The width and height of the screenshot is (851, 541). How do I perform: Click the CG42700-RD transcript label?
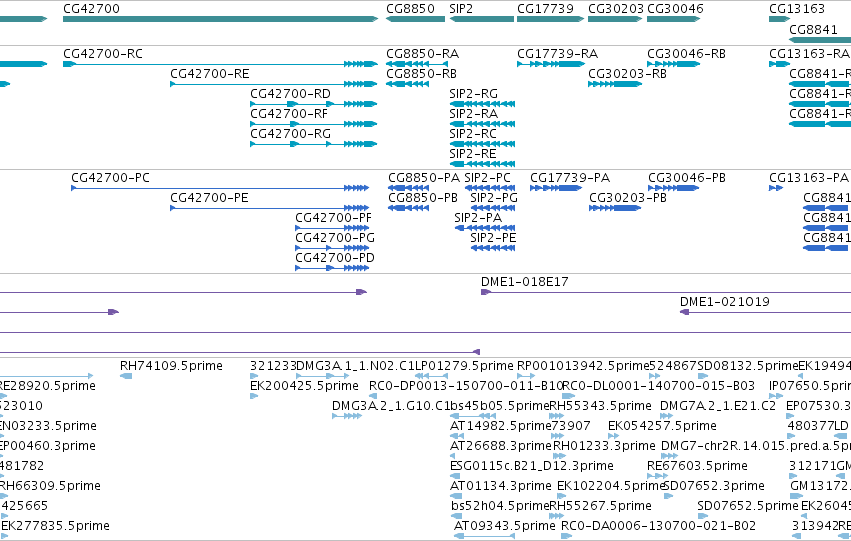[x=290, y=94]
